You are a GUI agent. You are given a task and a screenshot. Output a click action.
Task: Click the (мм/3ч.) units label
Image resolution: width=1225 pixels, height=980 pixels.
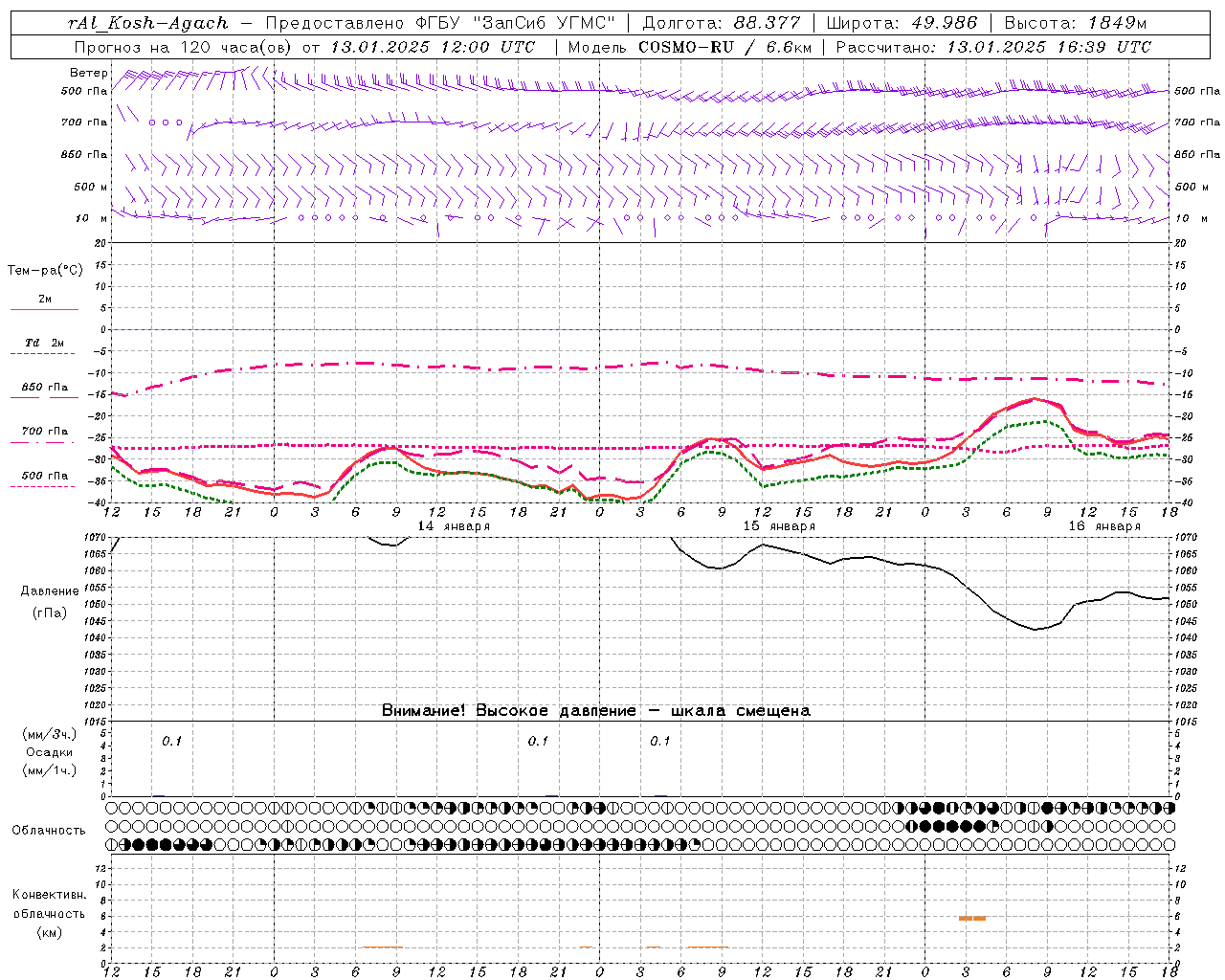pyautogui.click(x=49, y=734)
